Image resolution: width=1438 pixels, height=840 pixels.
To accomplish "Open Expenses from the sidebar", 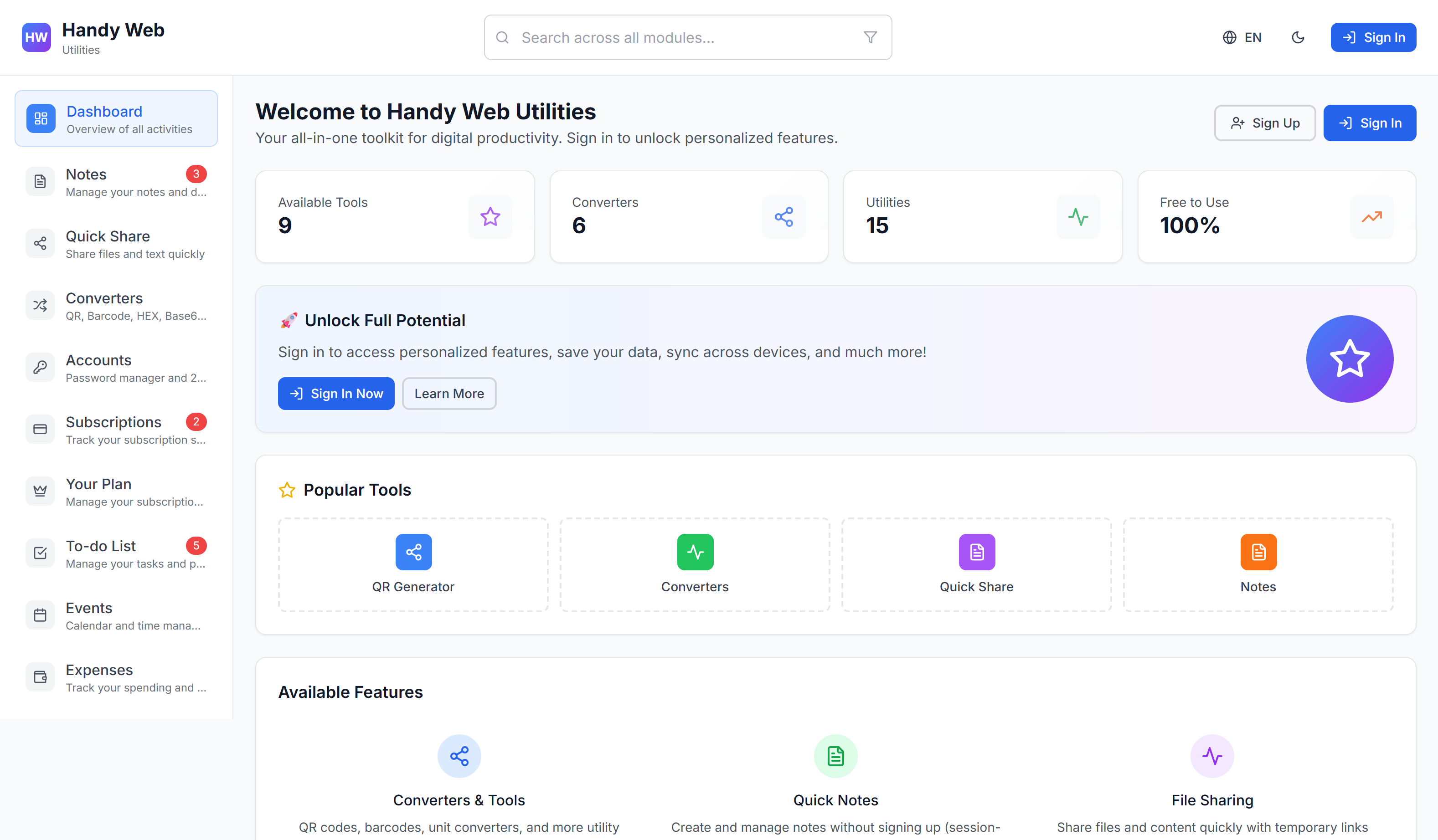I will coord(116,677).
